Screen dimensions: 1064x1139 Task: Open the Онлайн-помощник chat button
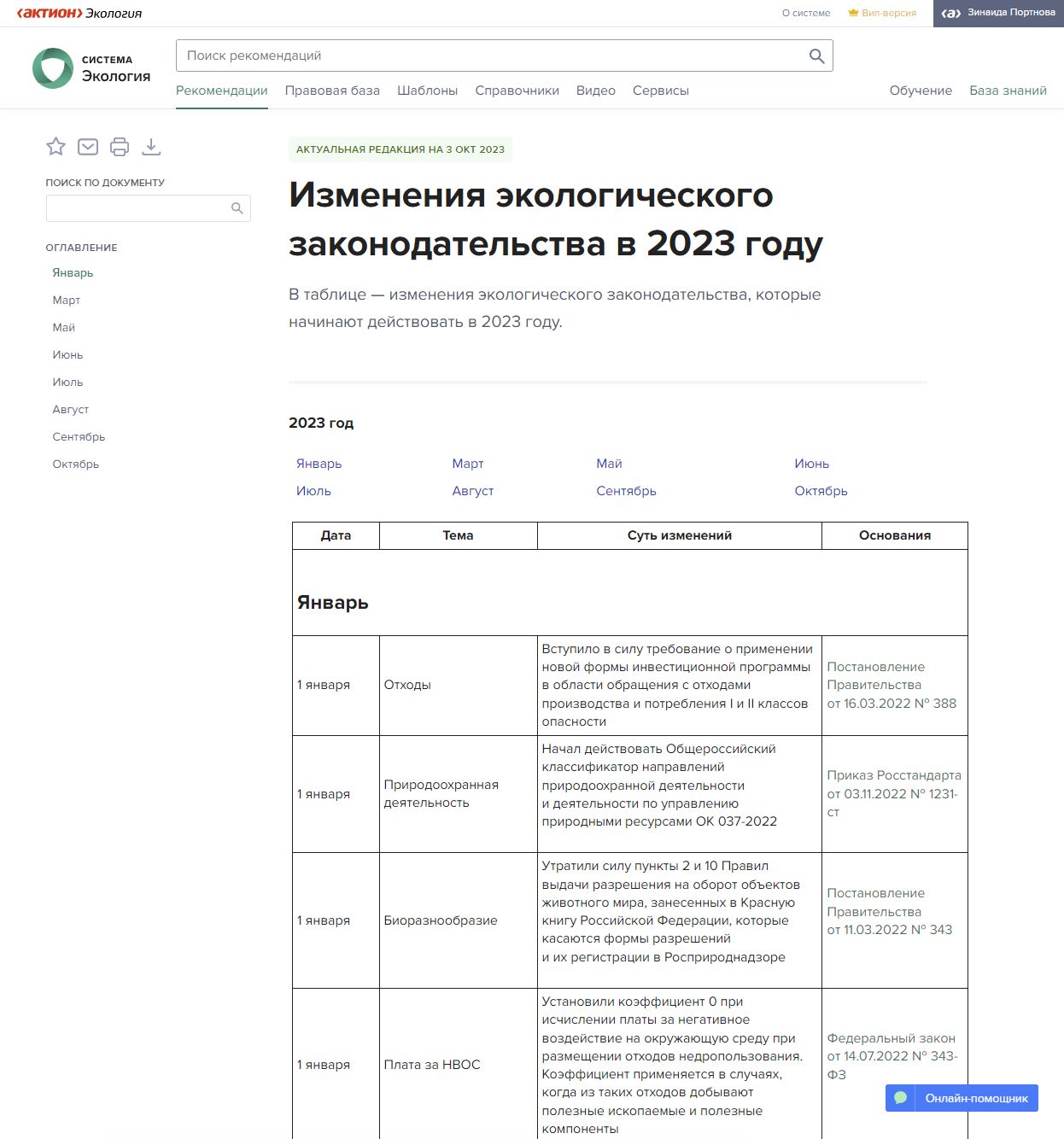tap(962, 1098)
